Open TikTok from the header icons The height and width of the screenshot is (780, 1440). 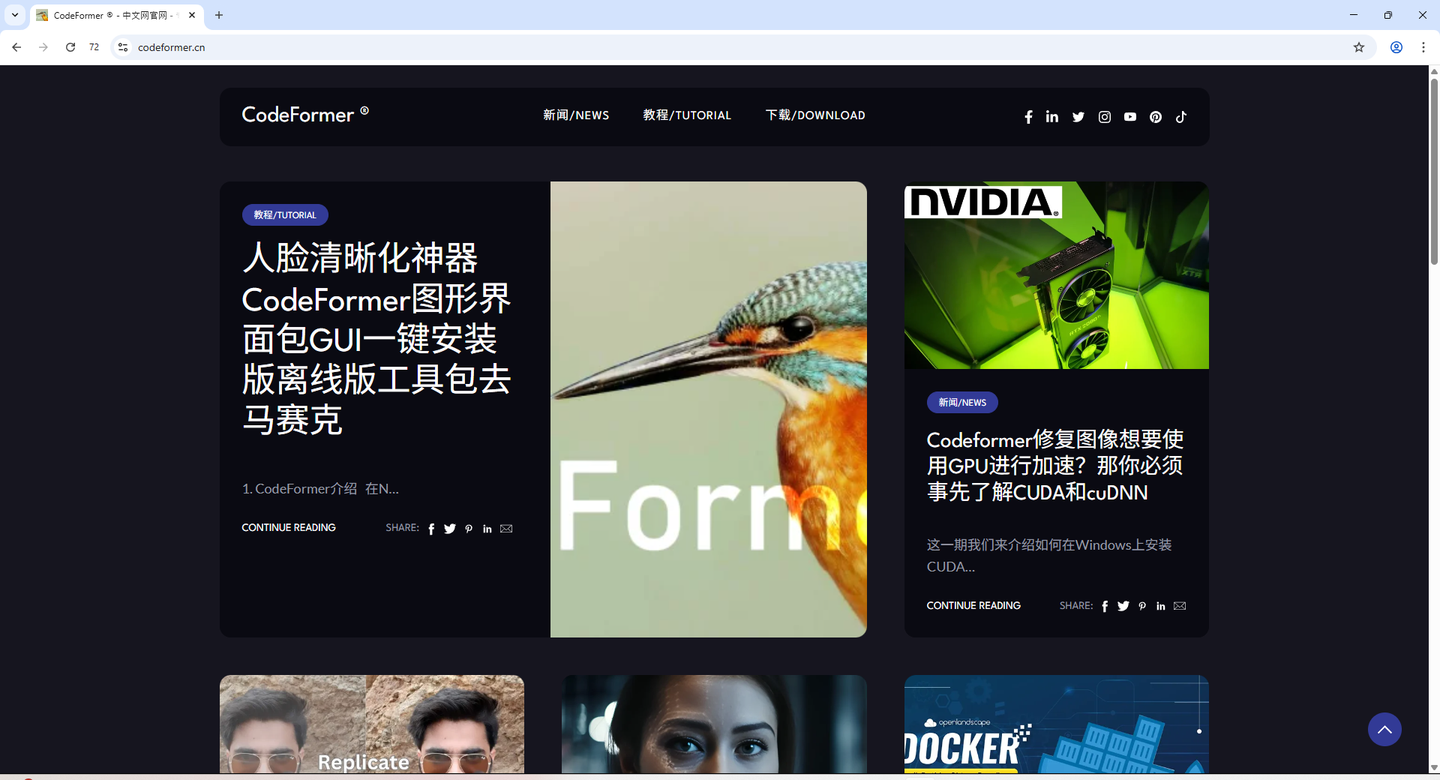click(x=1181, y=117)
